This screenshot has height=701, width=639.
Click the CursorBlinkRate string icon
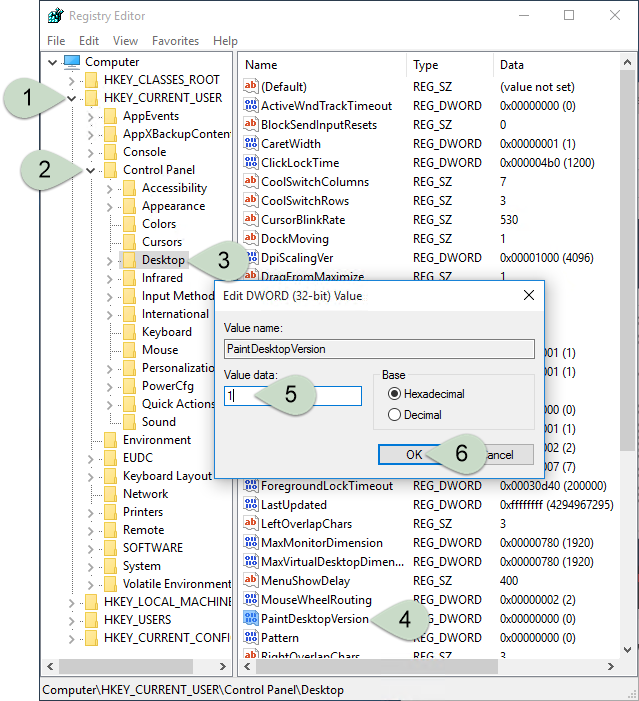[x=250, y=220]
